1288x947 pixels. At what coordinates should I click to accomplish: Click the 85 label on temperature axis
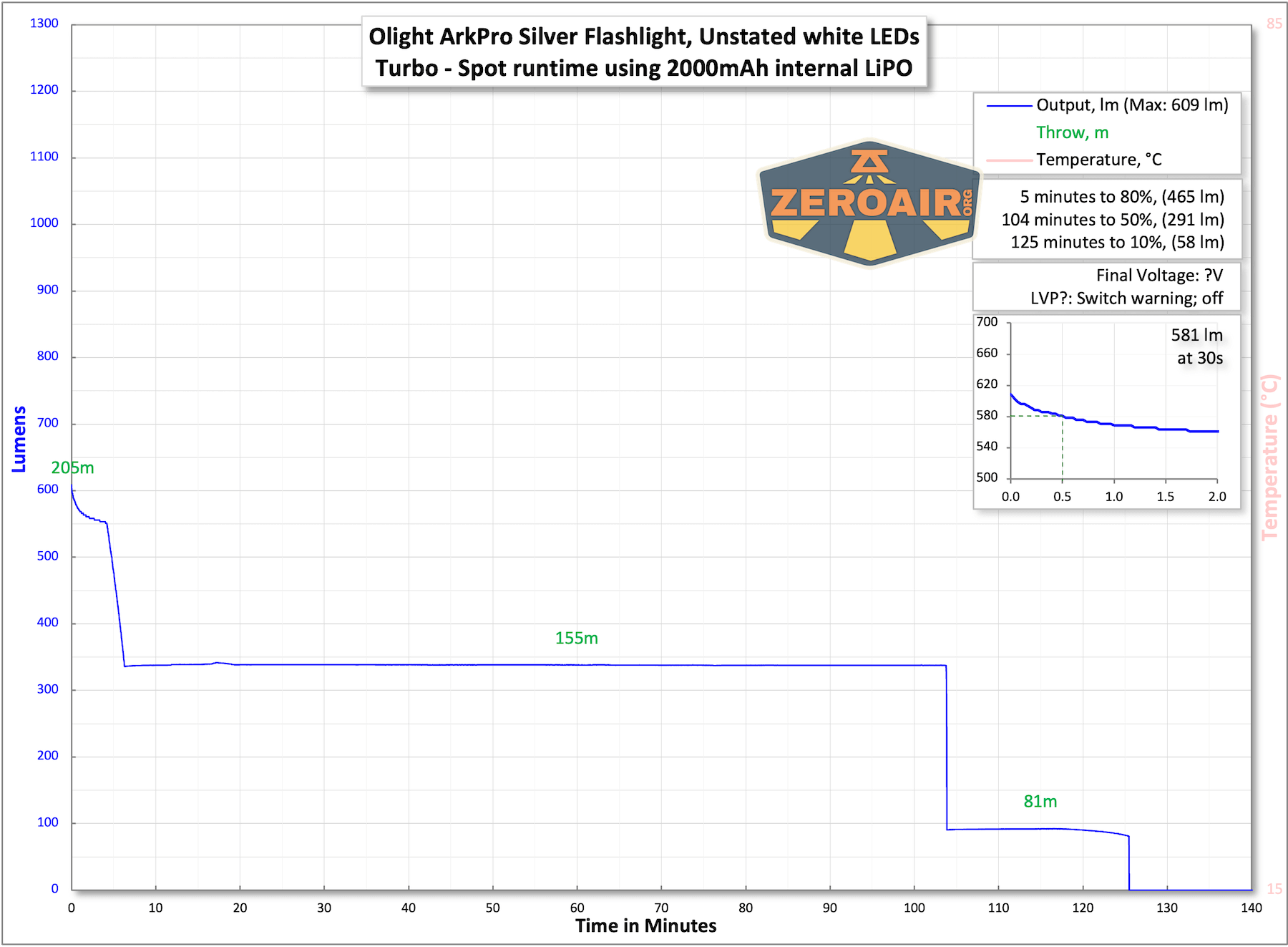pyautogui.click(x=1274, y=24)
